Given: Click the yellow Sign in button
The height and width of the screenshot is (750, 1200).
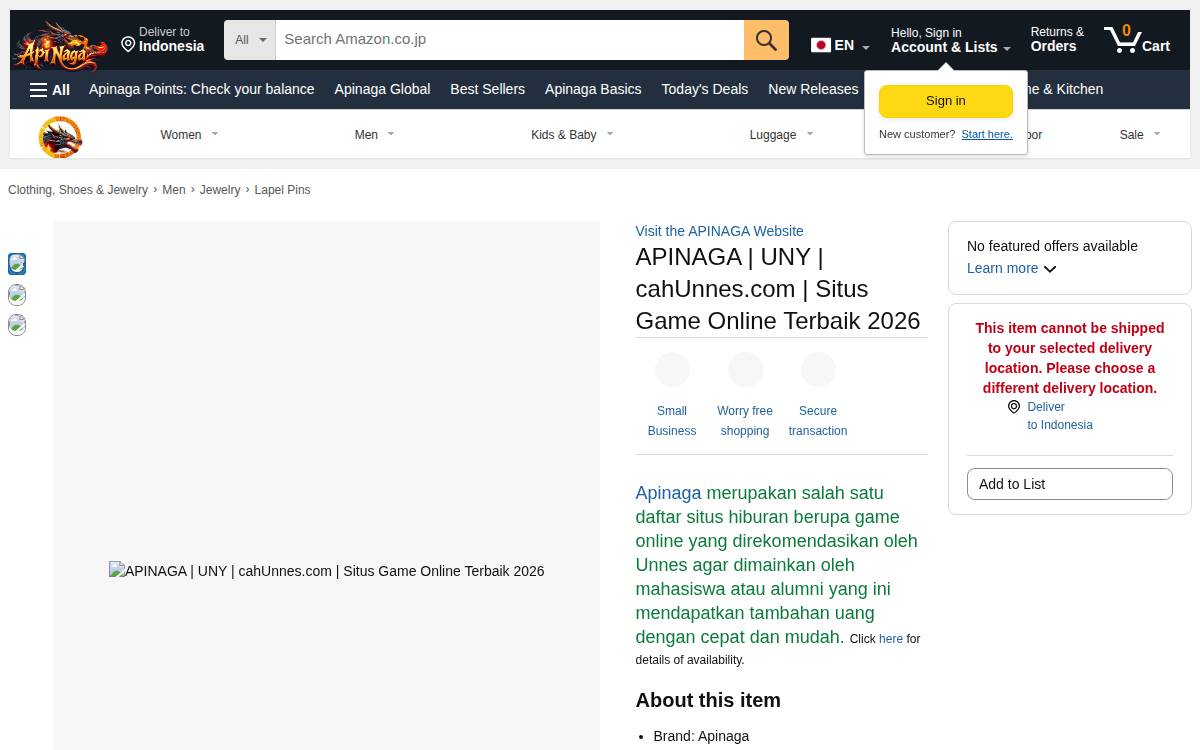Looking at the screenshot, I should (946, 101).
